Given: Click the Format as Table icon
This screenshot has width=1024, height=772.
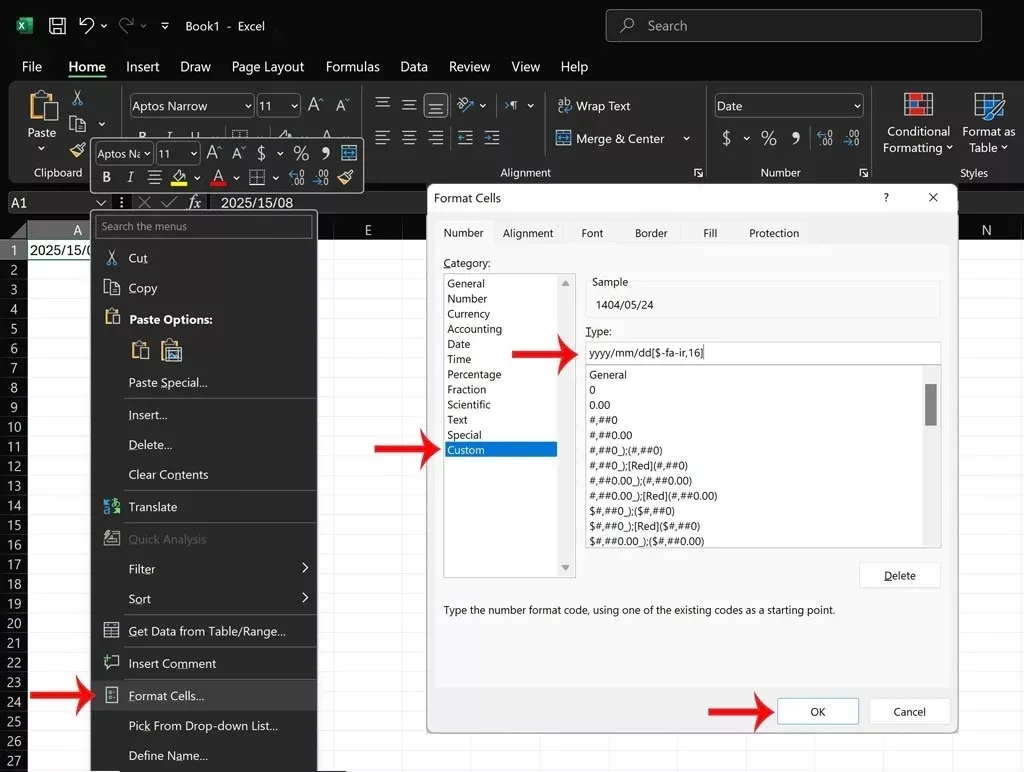Looking at the screenshot, I should (989, 106).
